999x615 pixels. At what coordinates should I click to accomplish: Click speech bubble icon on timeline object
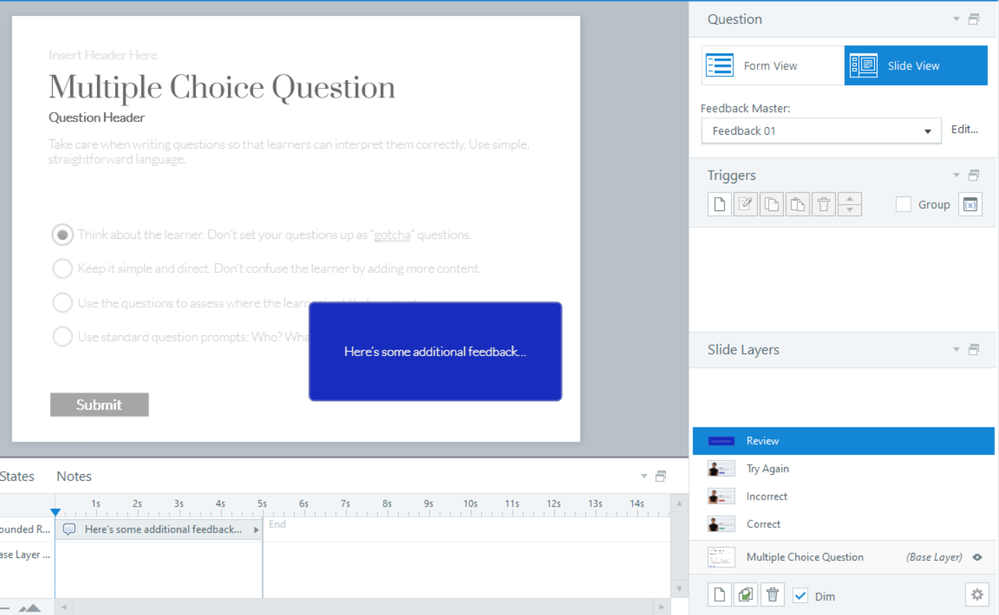click(x=69, y=529)
